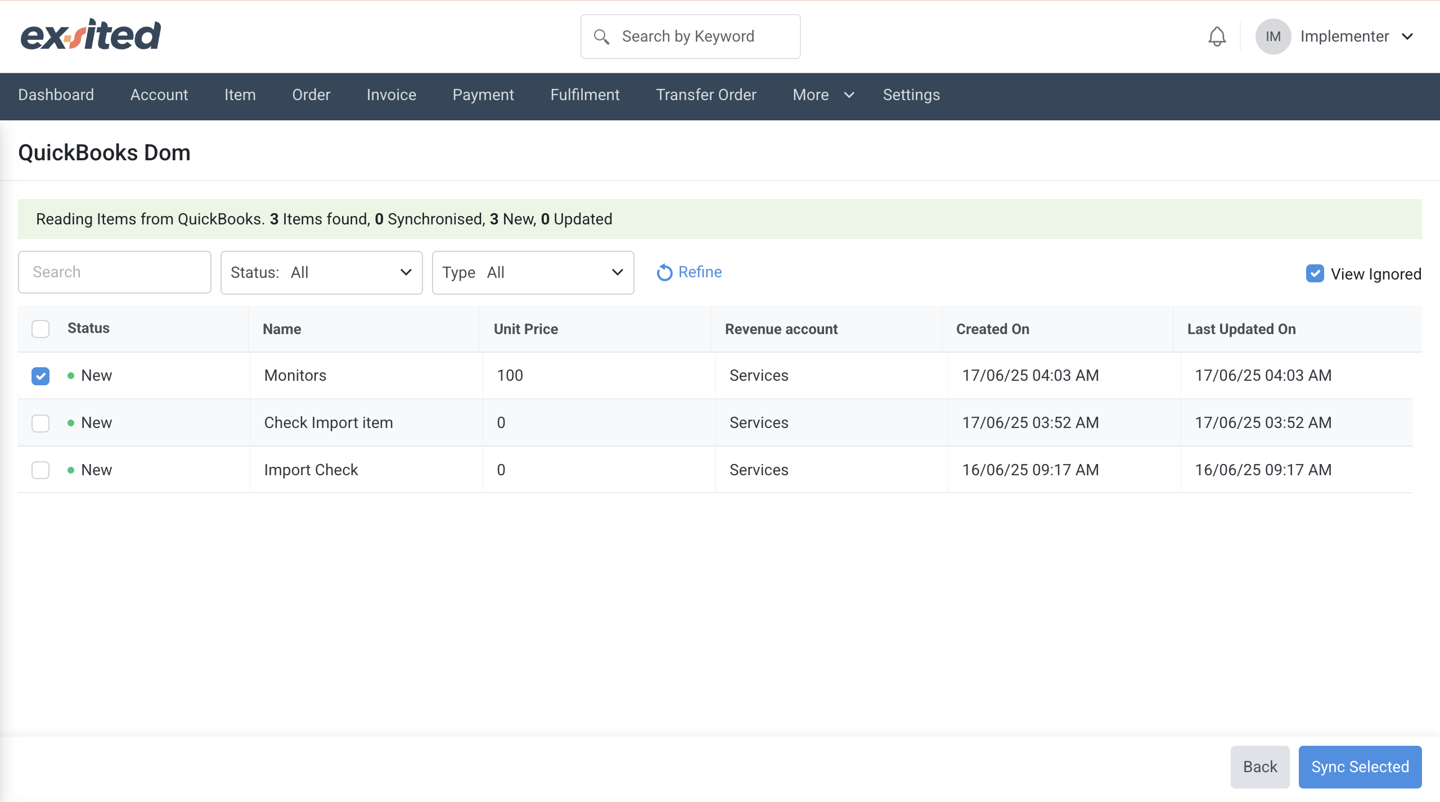Open the Order menu
Image resolution: width=1440 pixels, height=802 pixels.
click(x=311, y=95)
